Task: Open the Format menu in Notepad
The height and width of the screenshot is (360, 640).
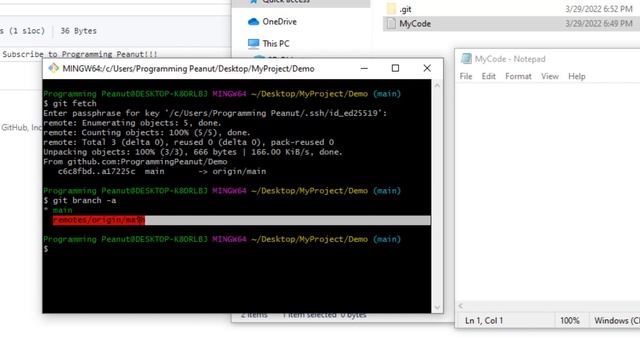Action: pyautogui.click(x=518, y=76)
